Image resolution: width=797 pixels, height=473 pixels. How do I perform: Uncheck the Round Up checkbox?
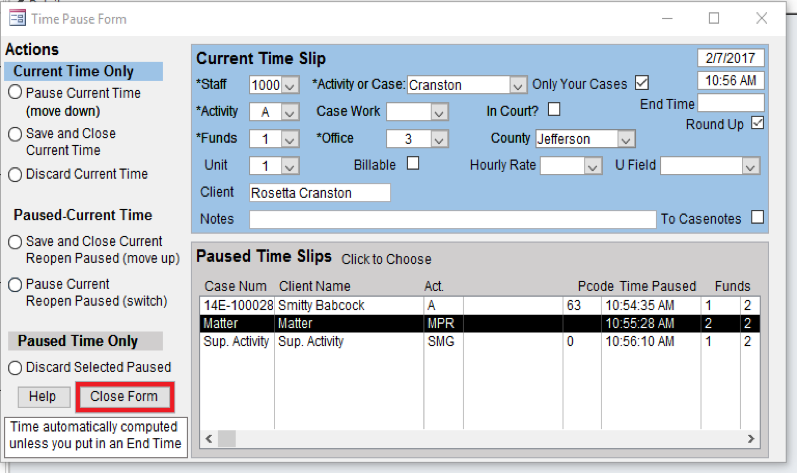(757, 123)
